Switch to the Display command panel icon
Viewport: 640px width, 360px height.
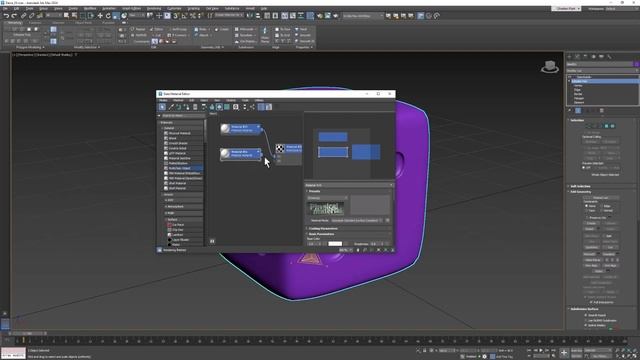tap(601, 57)
